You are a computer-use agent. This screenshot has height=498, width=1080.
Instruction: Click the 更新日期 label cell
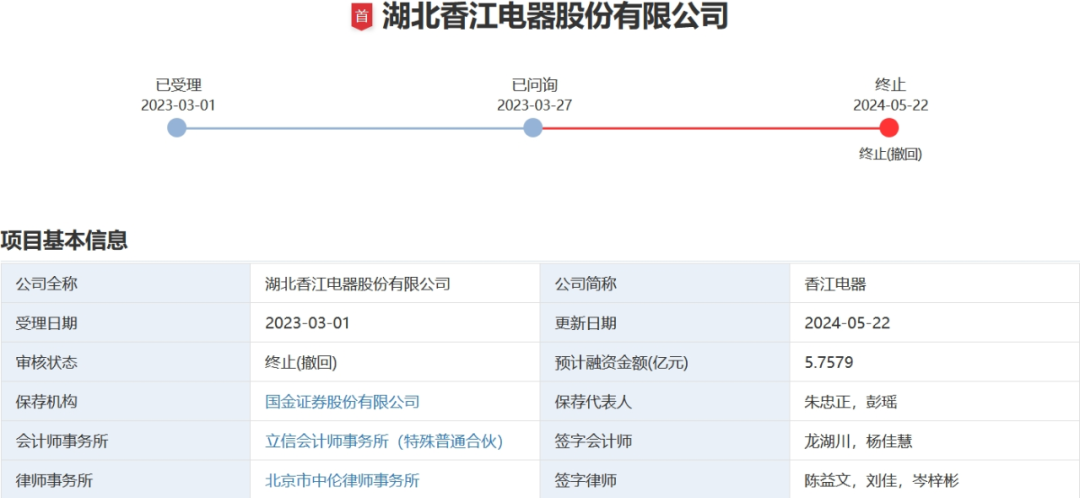click(x=665, y=322)
